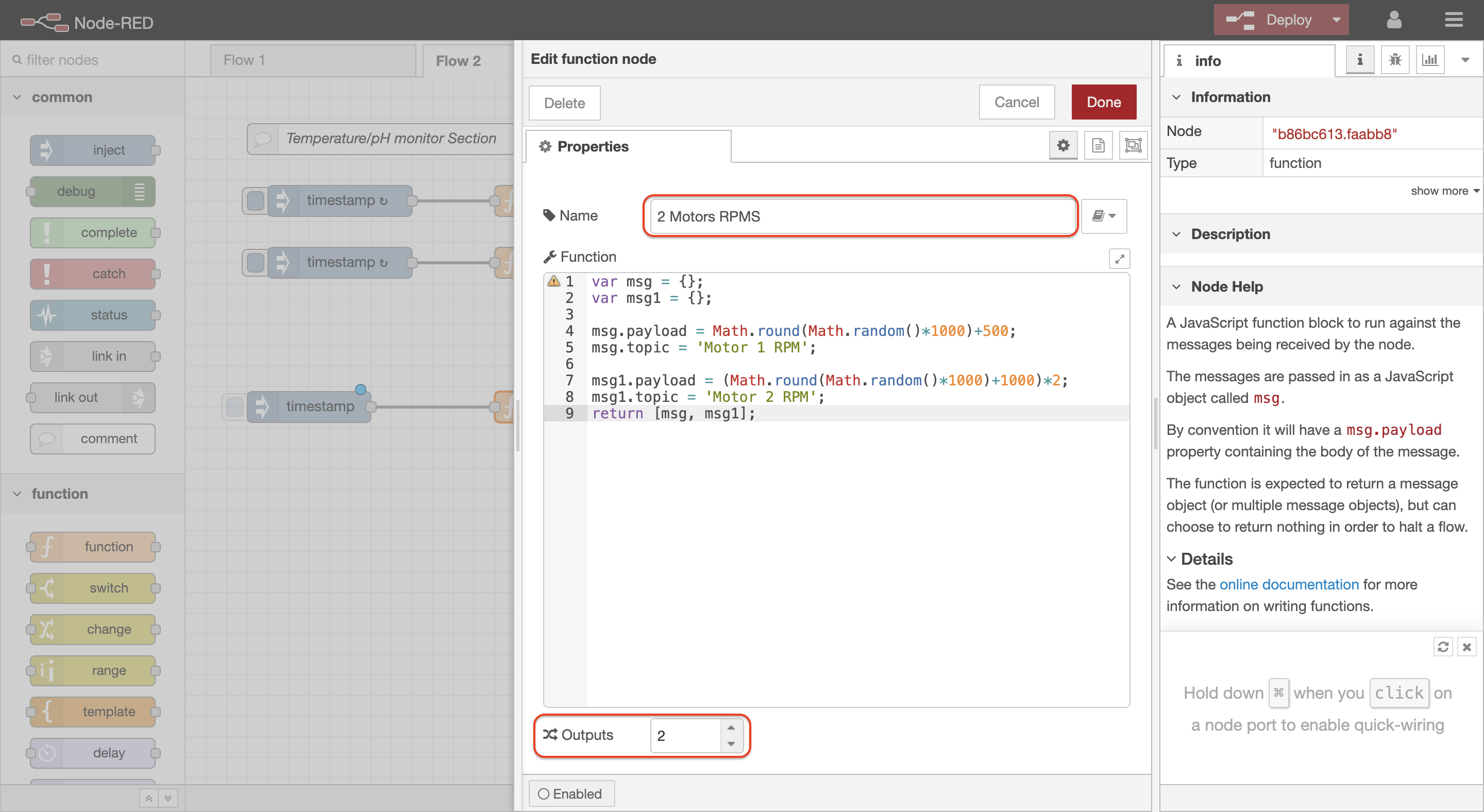Open the debug messages sidebar tab

1395,60
